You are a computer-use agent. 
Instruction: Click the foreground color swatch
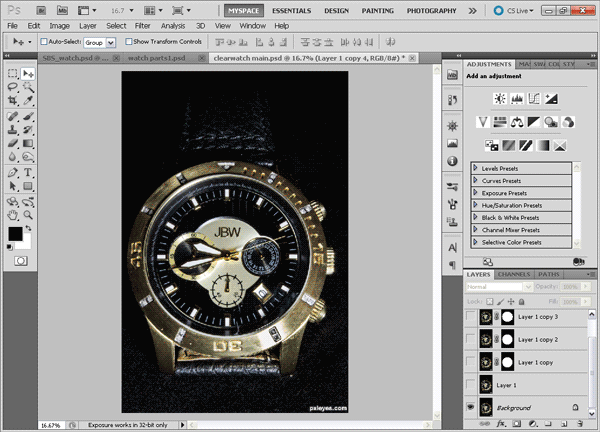point(15,233)
